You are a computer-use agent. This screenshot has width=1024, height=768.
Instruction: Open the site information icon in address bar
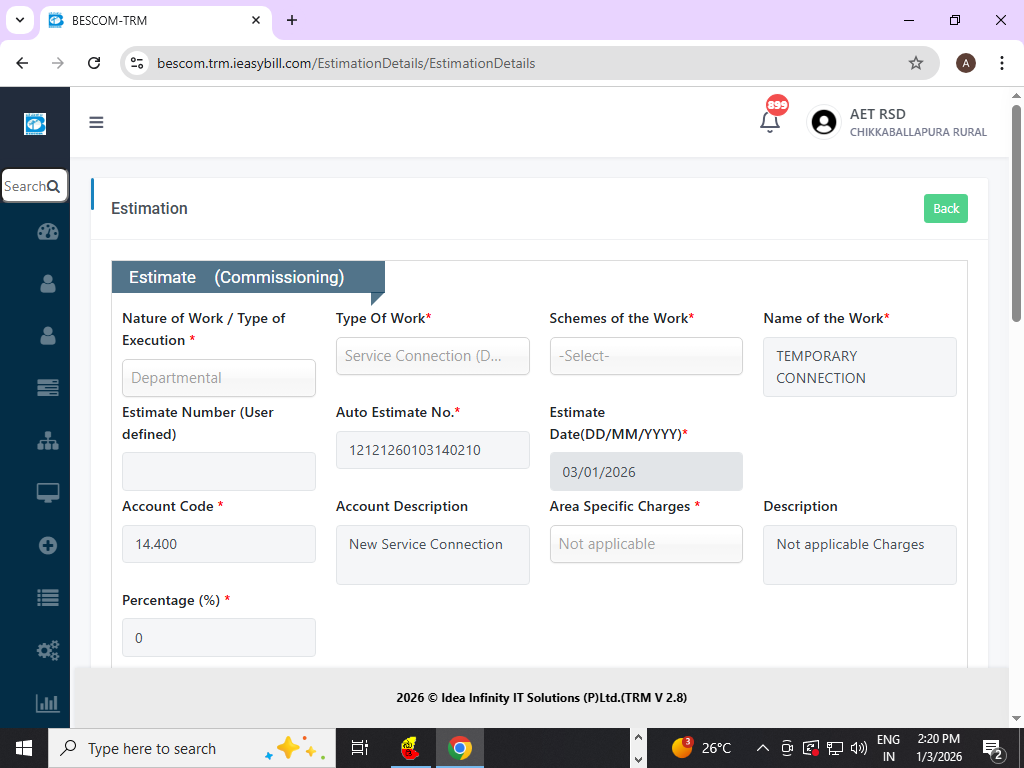(137, 63)
